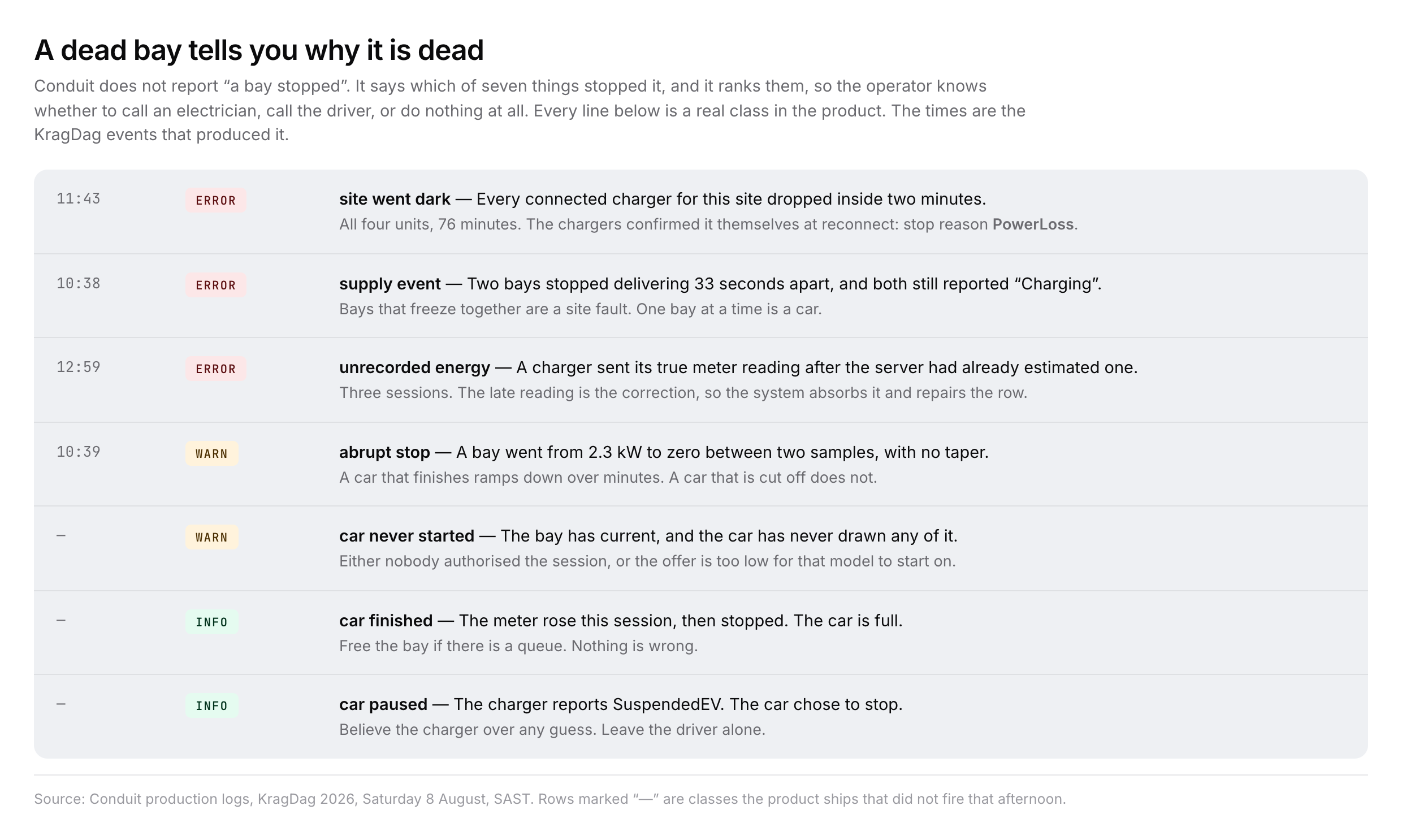Click the ERROR badge beside site went dark
This screenshot has height=840, width=1402.
[215, 200]
